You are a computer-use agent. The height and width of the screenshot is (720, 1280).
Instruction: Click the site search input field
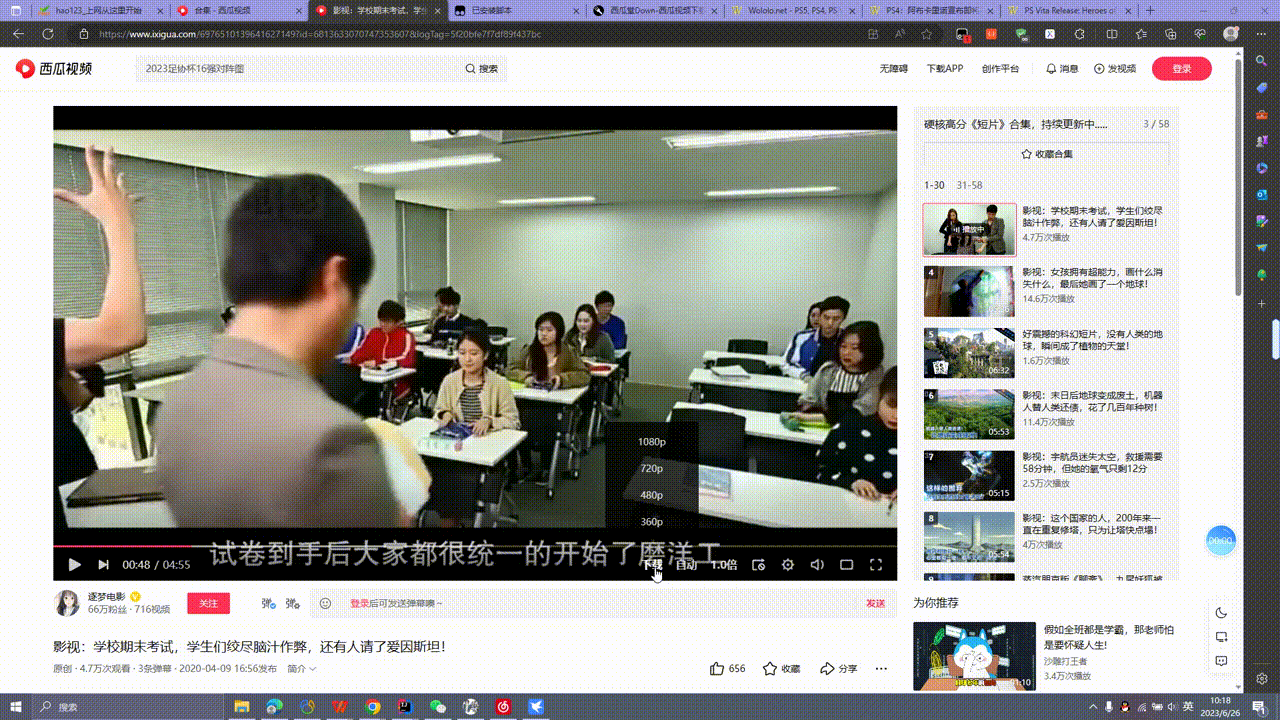tap(295, 69)
